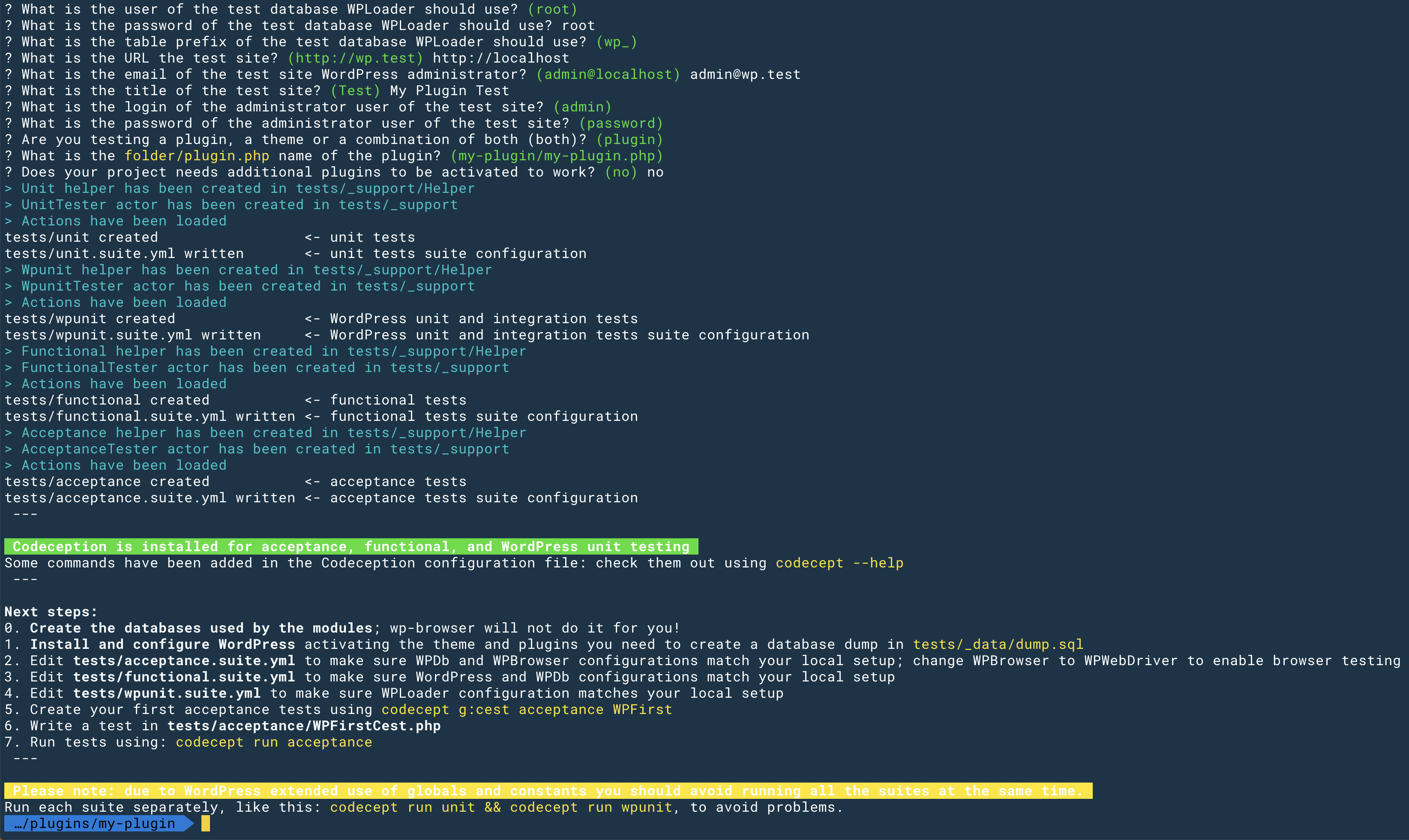Click 'tests/wpunit.suite.yml' in step 4
The width and height of the screenshot is (1409, 840).
tap(167, 693)
